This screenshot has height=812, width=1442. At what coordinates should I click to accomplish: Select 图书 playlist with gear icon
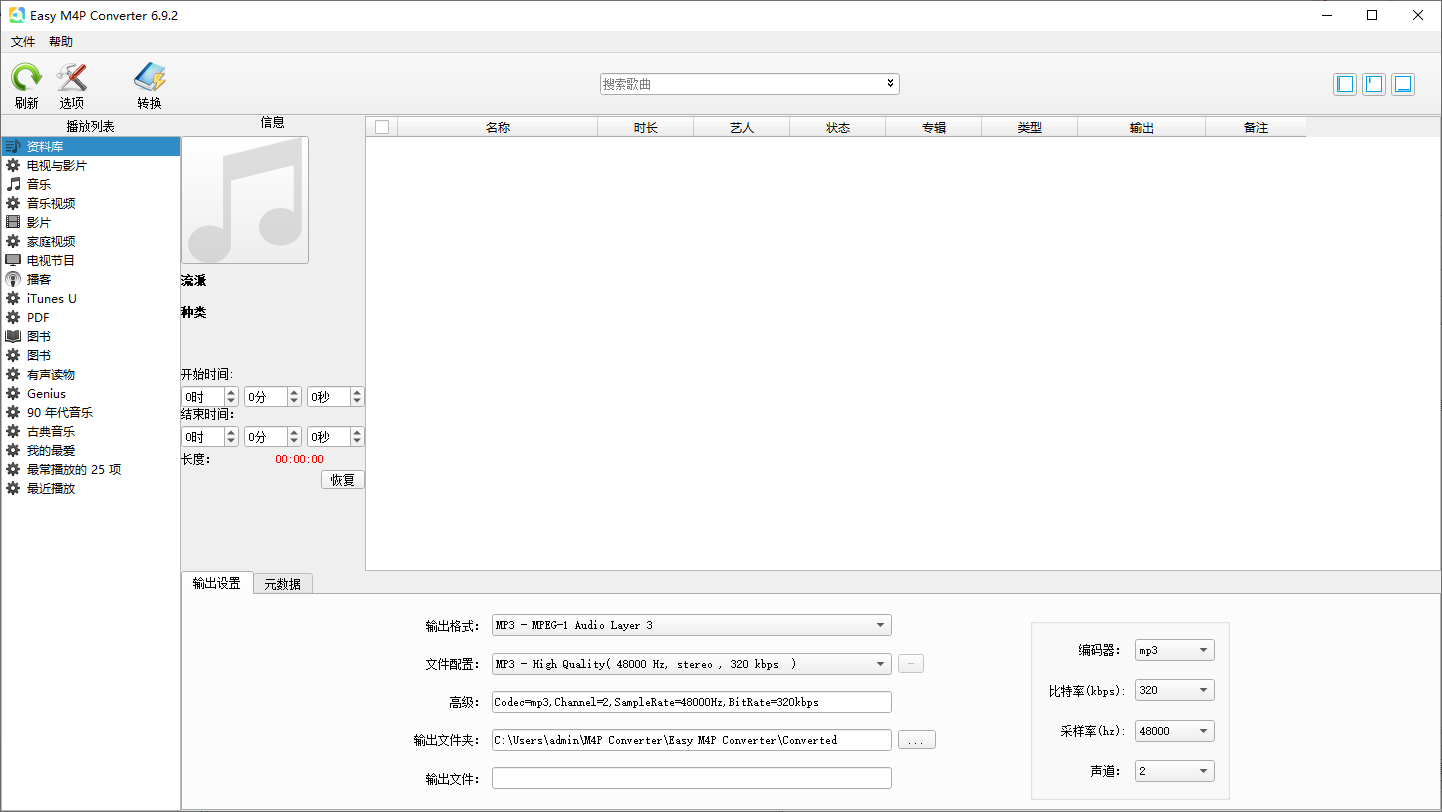click(91, 355)
